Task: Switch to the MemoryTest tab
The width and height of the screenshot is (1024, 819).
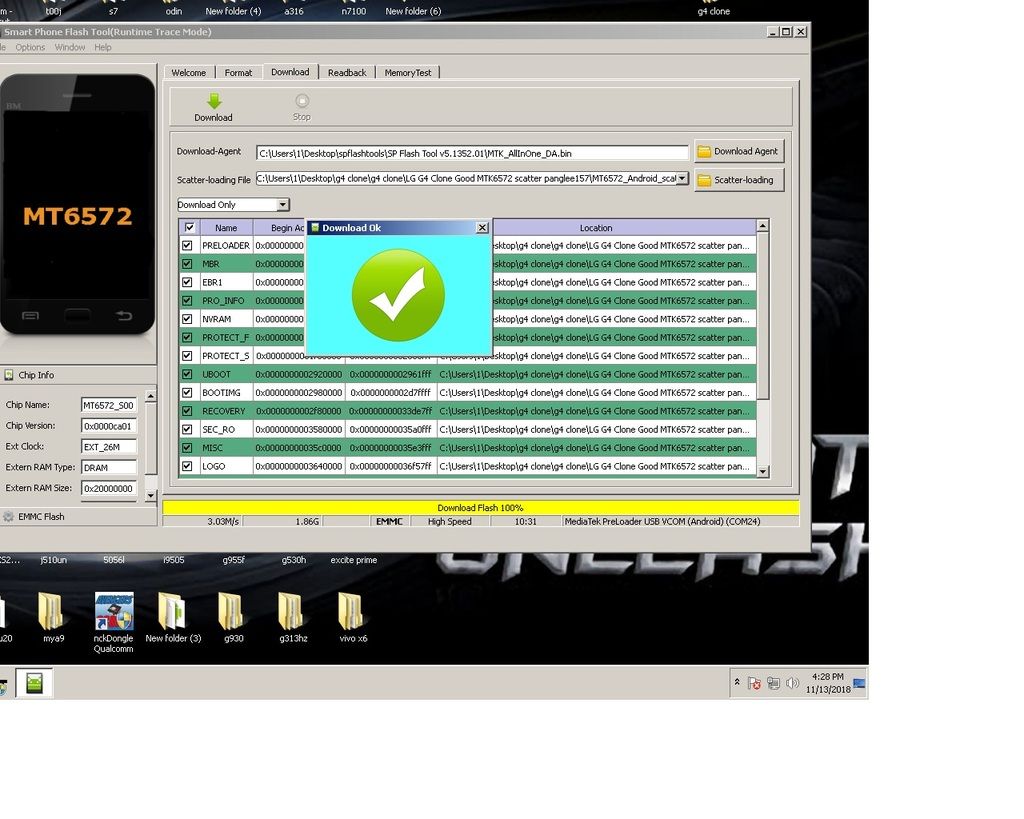Action: click(408, 73)
